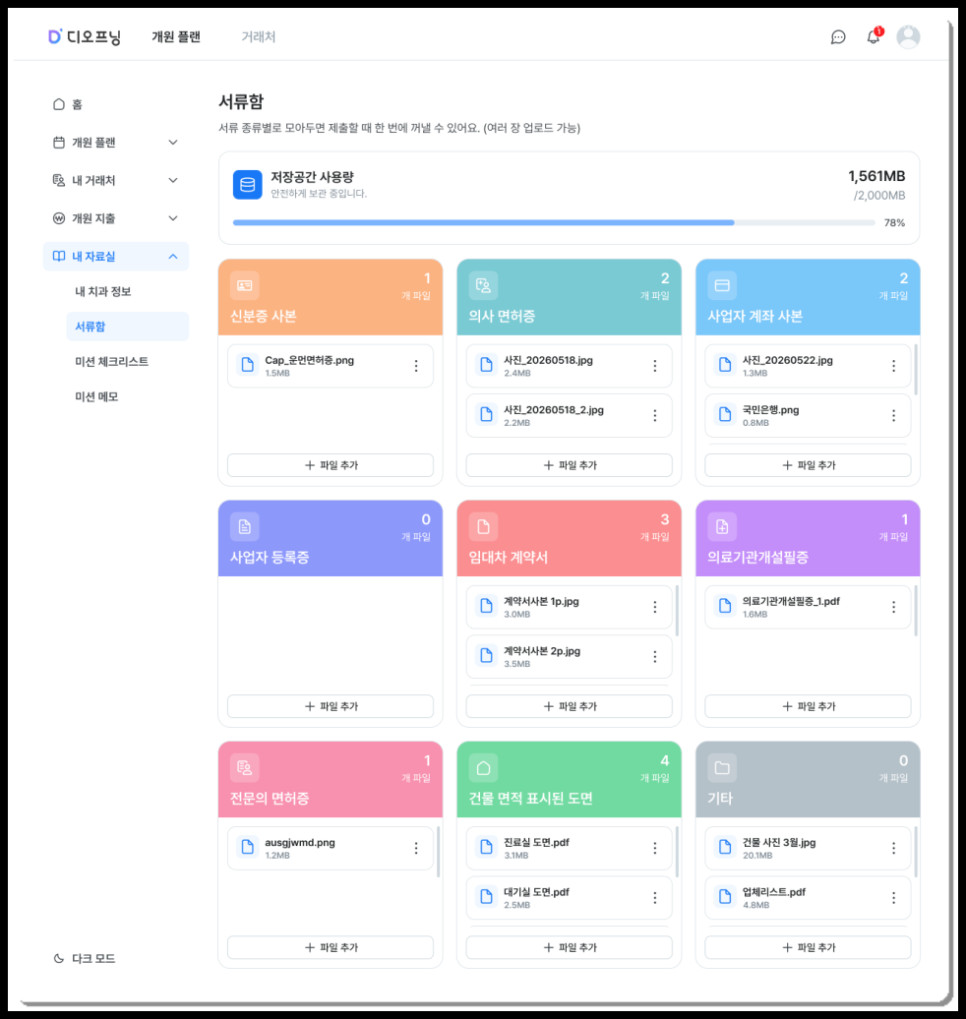Open the file ausgjwmd.png
966x1019 pixels.
pyautogui.click(x=330, y=848)
